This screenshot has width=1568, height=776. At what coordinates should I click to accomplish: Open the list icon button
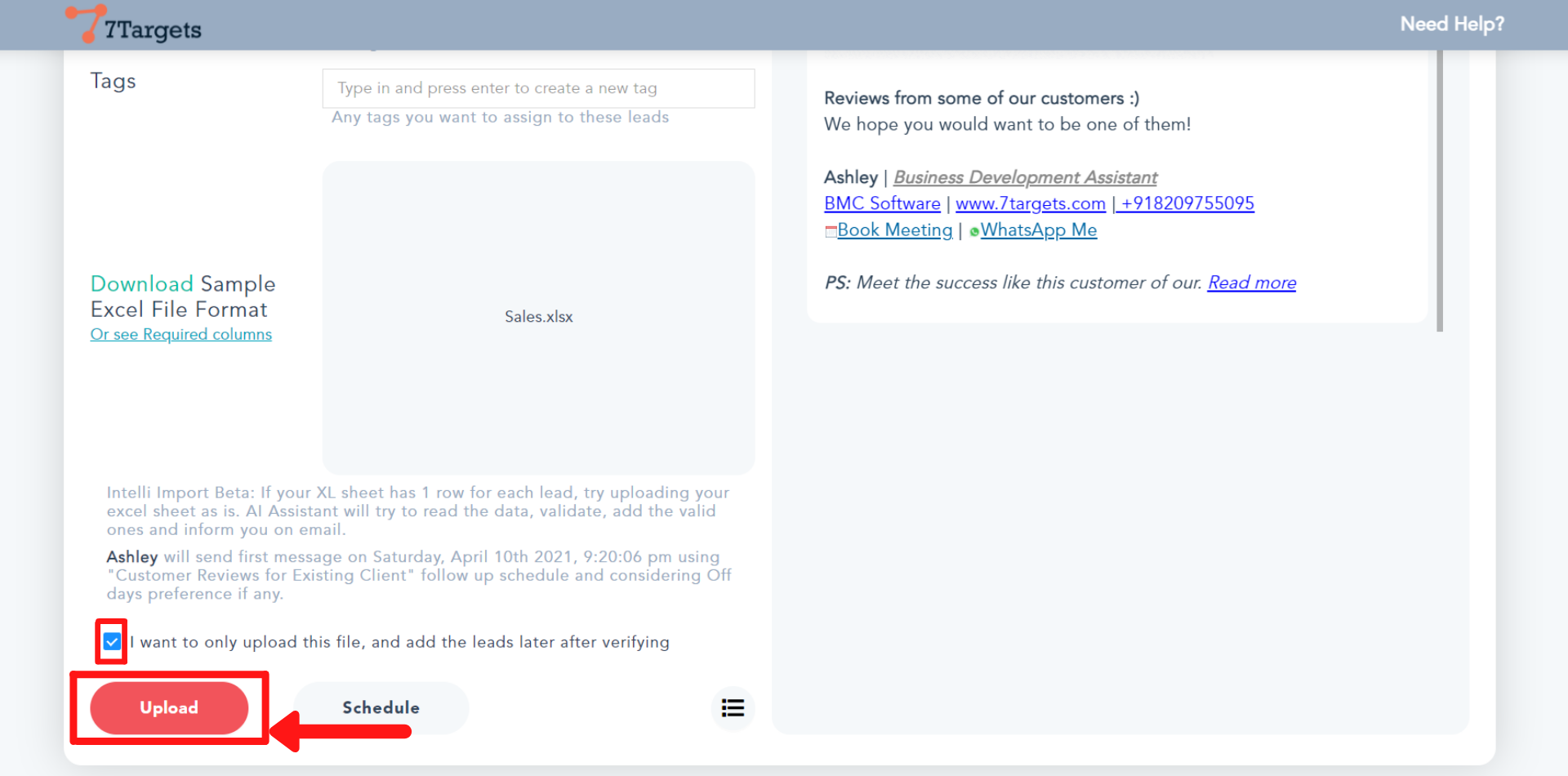pyautogui.click(x=733, y=707)
